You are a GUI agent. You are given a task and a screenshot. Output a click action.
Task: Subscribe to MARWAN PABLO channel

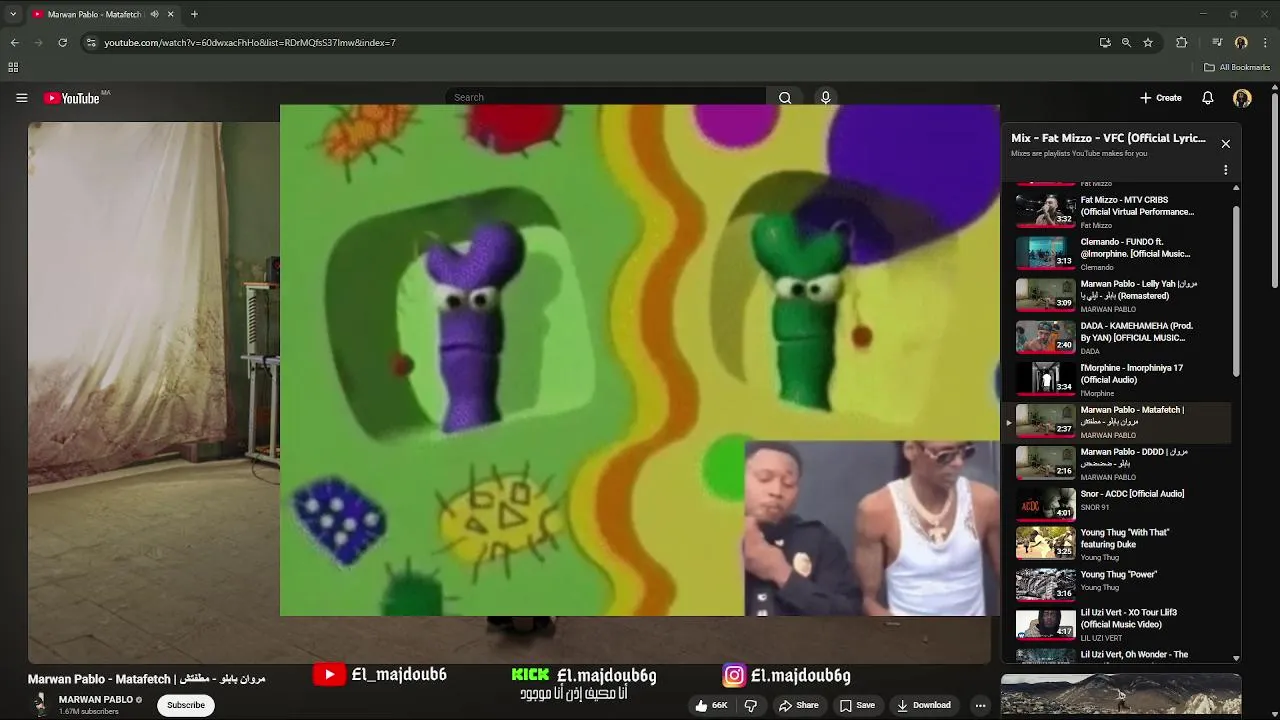[x=186, y=705]
